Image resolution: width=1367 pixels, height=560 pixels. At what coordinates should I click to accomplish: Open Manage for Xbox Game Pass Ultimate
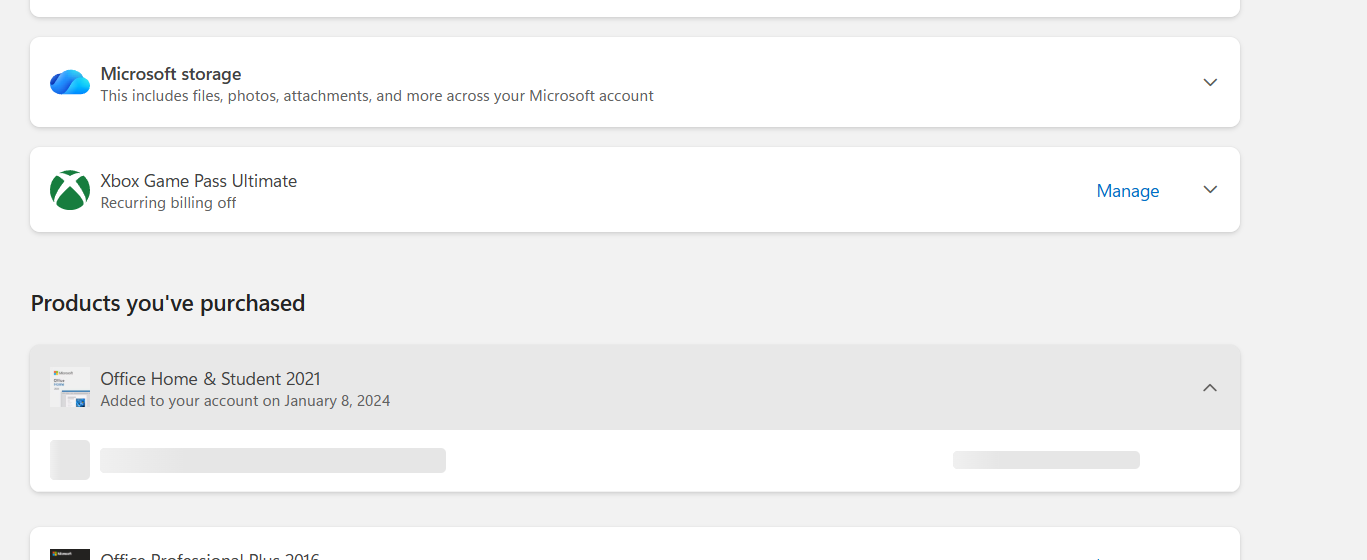[1128, 191]
